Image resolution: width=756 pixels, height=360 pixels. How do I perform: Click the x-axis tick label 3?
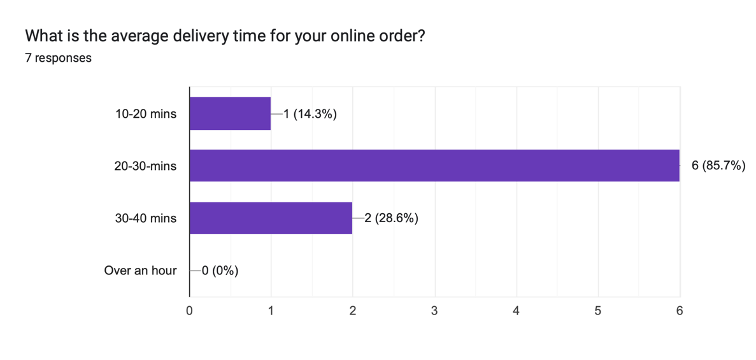point(434,311)
